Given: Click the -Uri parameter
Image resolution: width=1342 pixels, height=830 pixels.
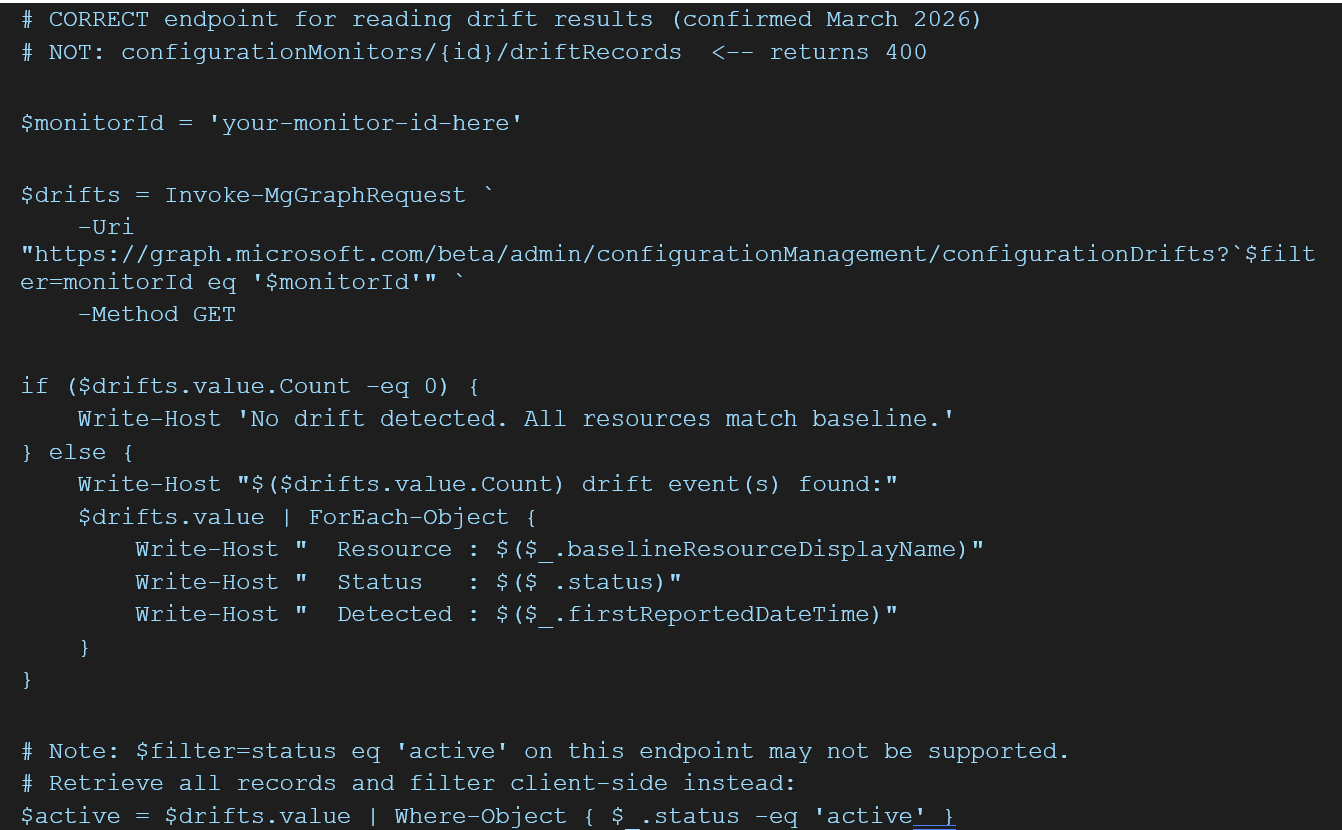Looking at the screenshot, I should tap(106, 228).
